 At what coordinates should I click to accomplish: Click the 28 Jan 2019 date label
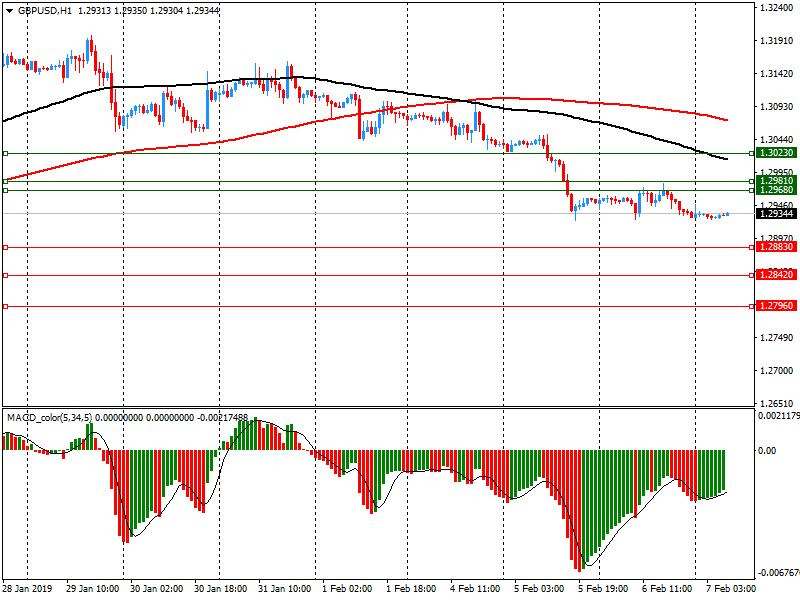coord(27,590)
